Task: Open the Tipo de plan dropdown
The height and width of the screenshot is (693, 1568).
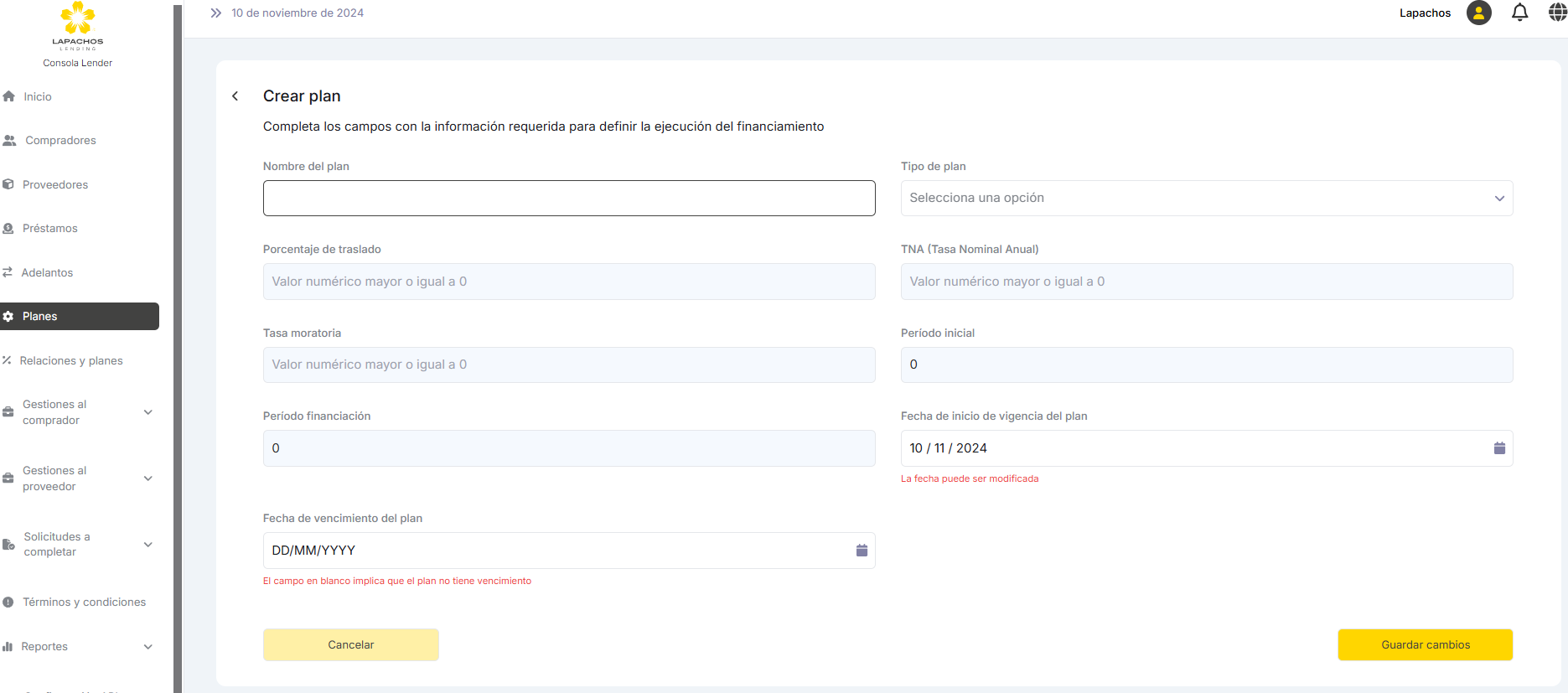Action: [1206, 199]
